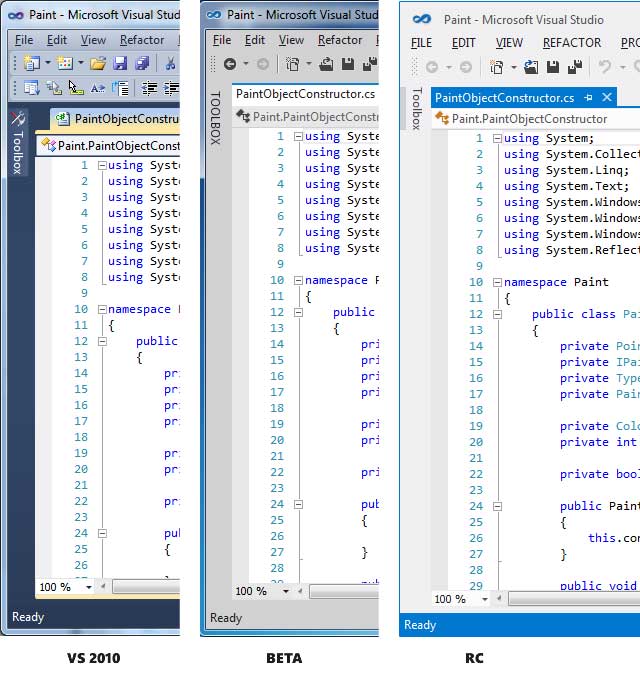Open Paint.PaintObjectConstructor class dropdown in RC
Viewport: 640px width, 680px height.
click(536, 119)
